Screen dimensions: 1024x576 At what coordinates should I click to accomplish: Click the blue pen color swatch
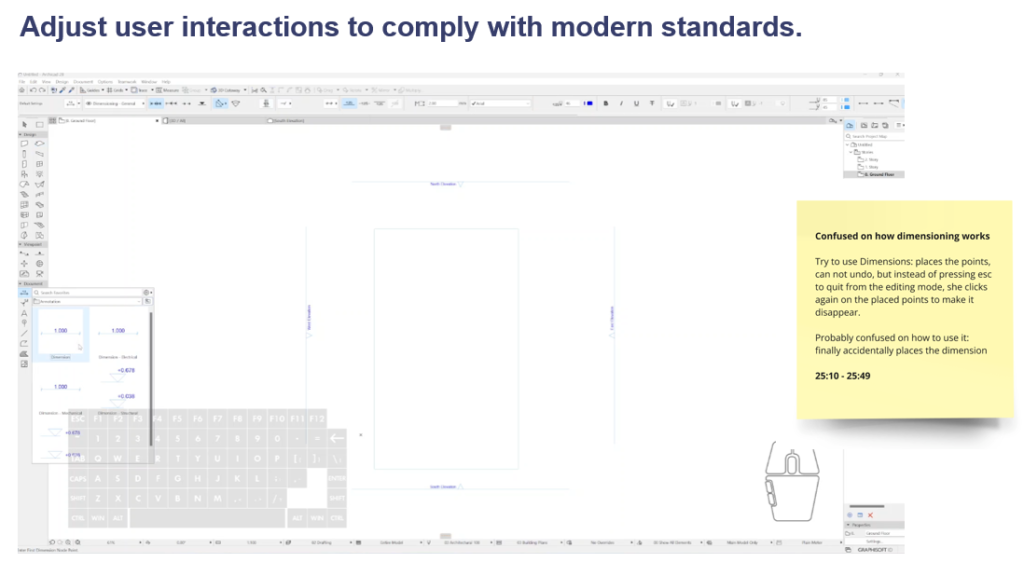pos(589,102)
